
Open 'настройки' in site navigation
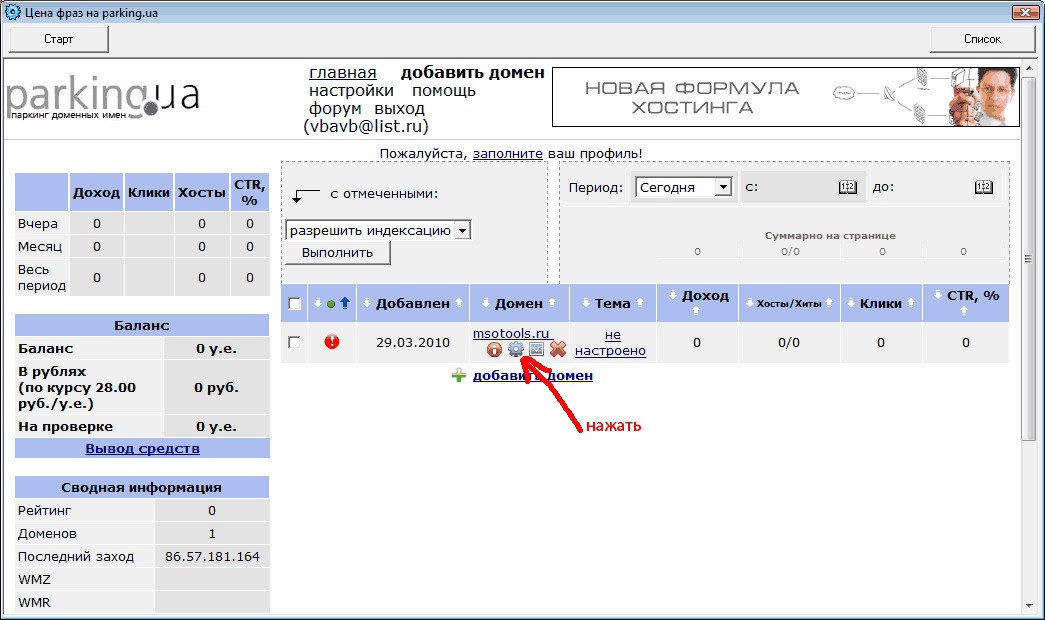pos(351,91)
